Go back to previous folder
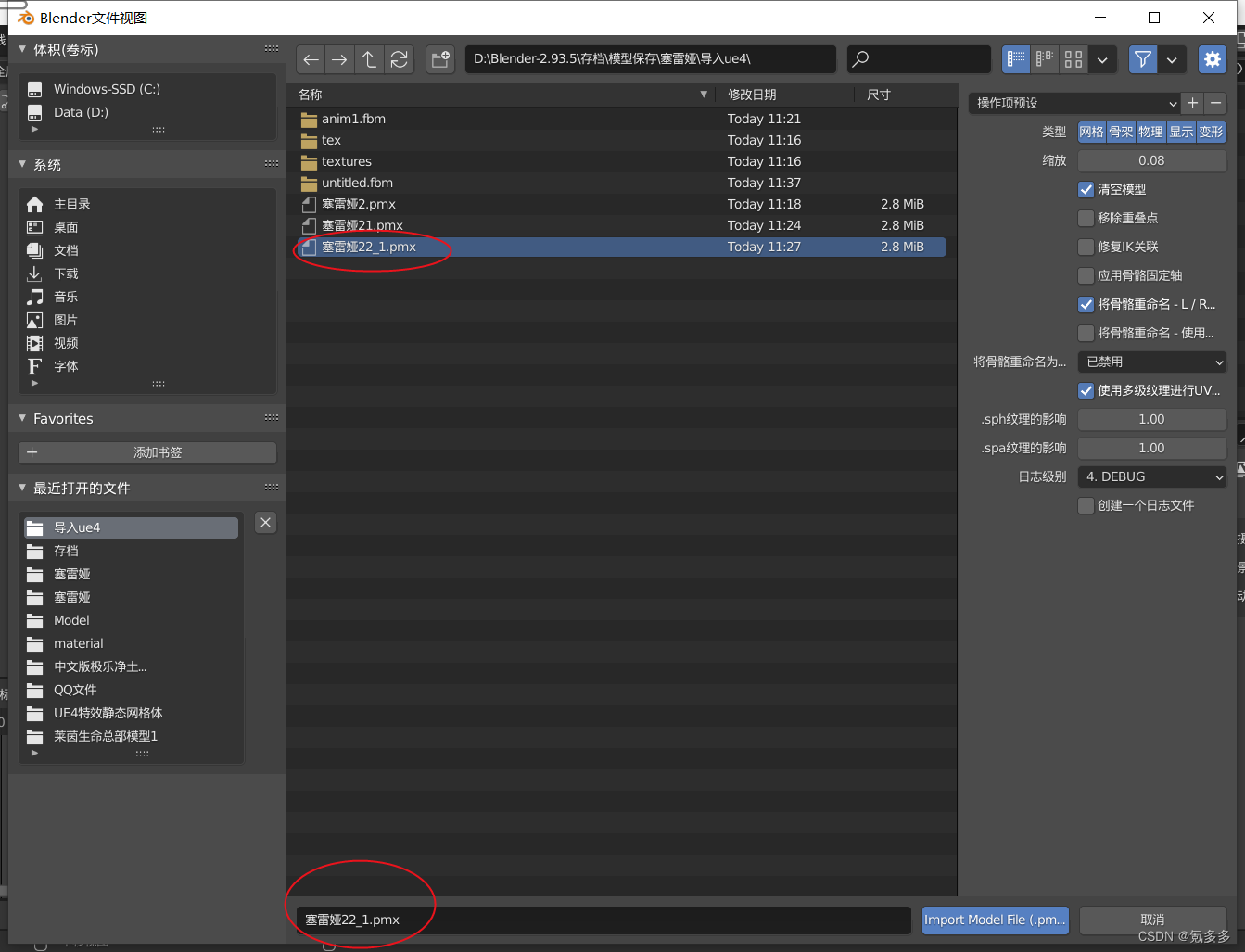The width and height of the screenshot is (1245, 952). pos(311,59)
